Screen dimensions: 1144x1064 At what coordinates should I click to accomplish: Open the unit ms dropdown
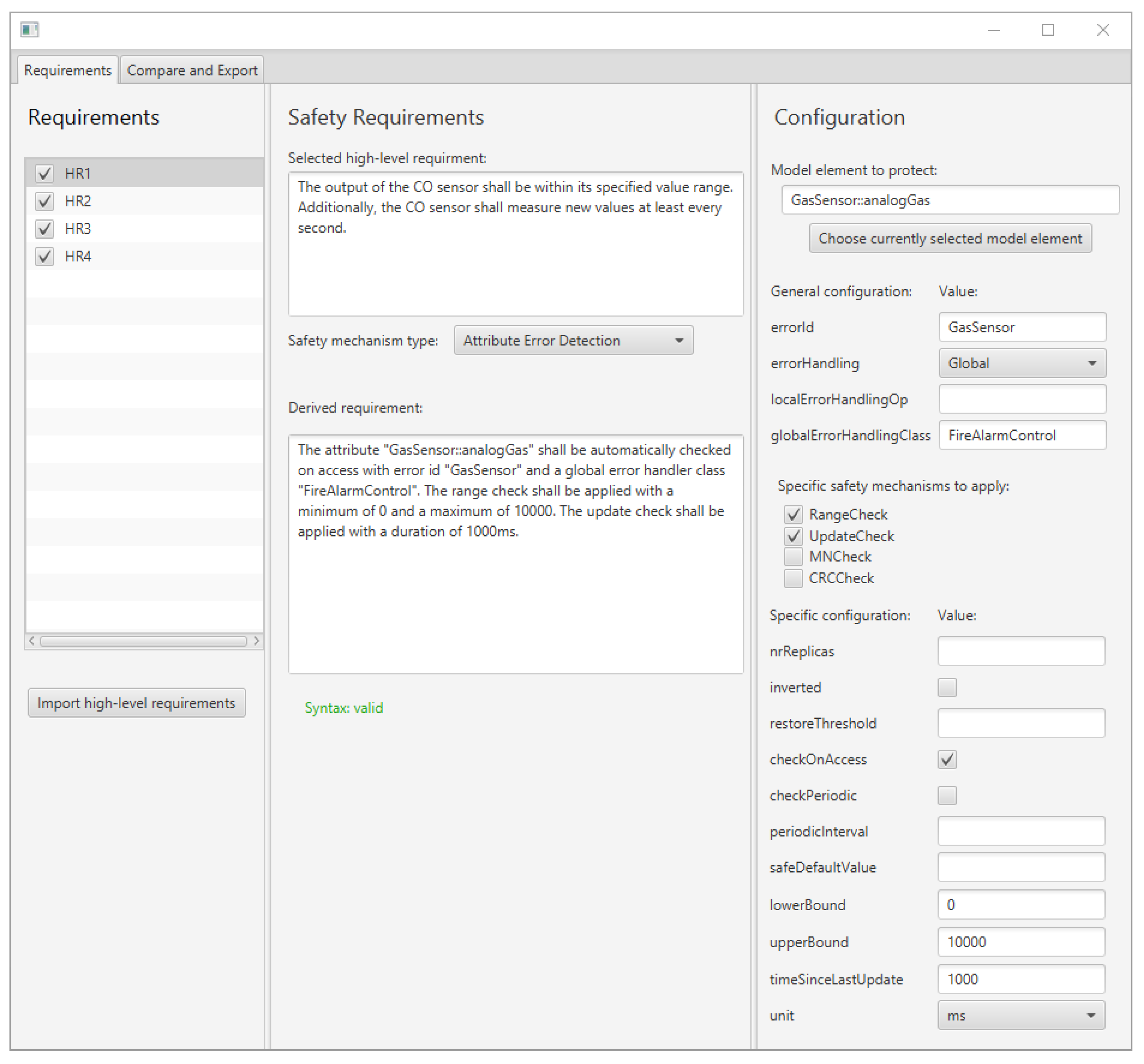(x=1021, y=1016)
